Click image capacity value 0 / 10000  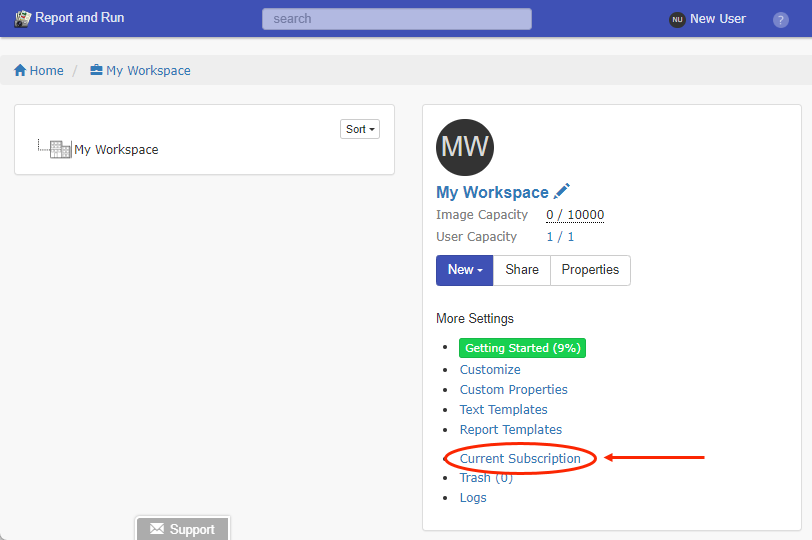click(575, 215)
